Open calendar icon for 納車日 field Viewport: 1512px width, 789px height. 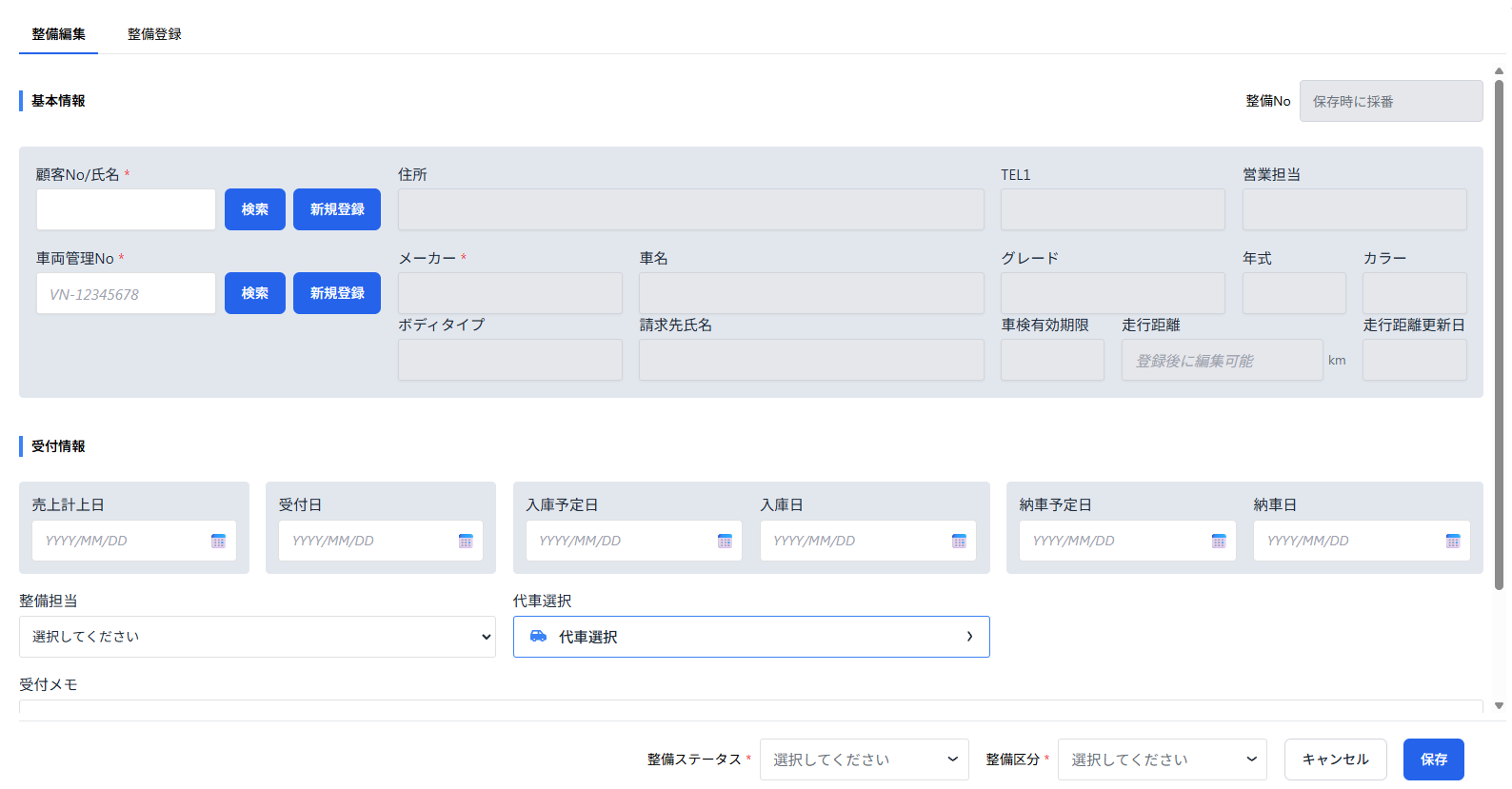tap(1453, 541)
